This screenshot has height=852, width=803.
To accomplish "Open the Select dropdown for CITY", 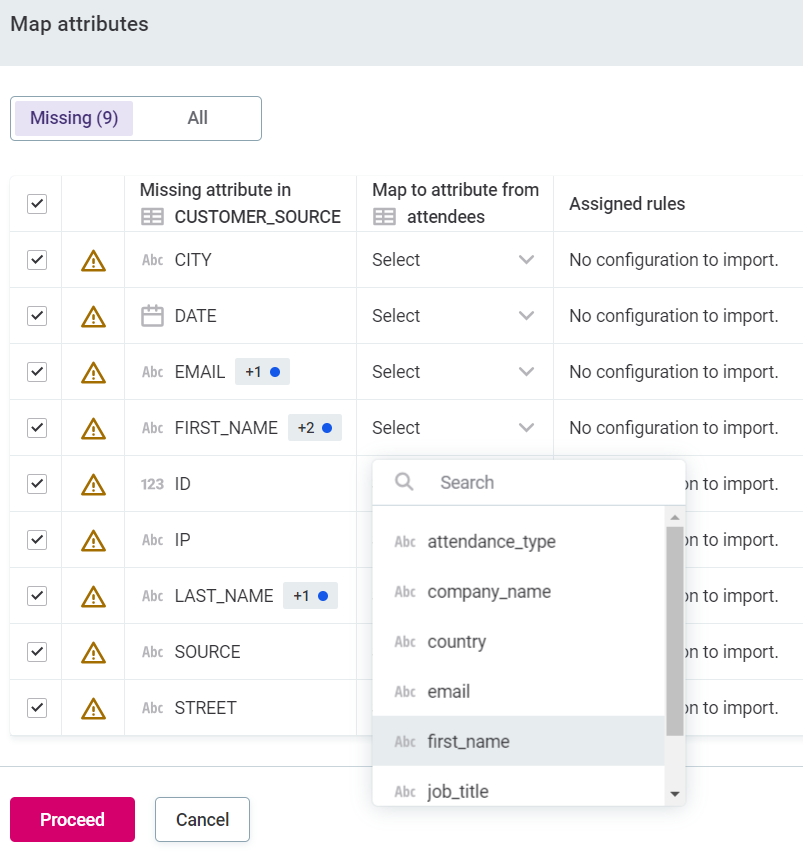I will 454,260.
